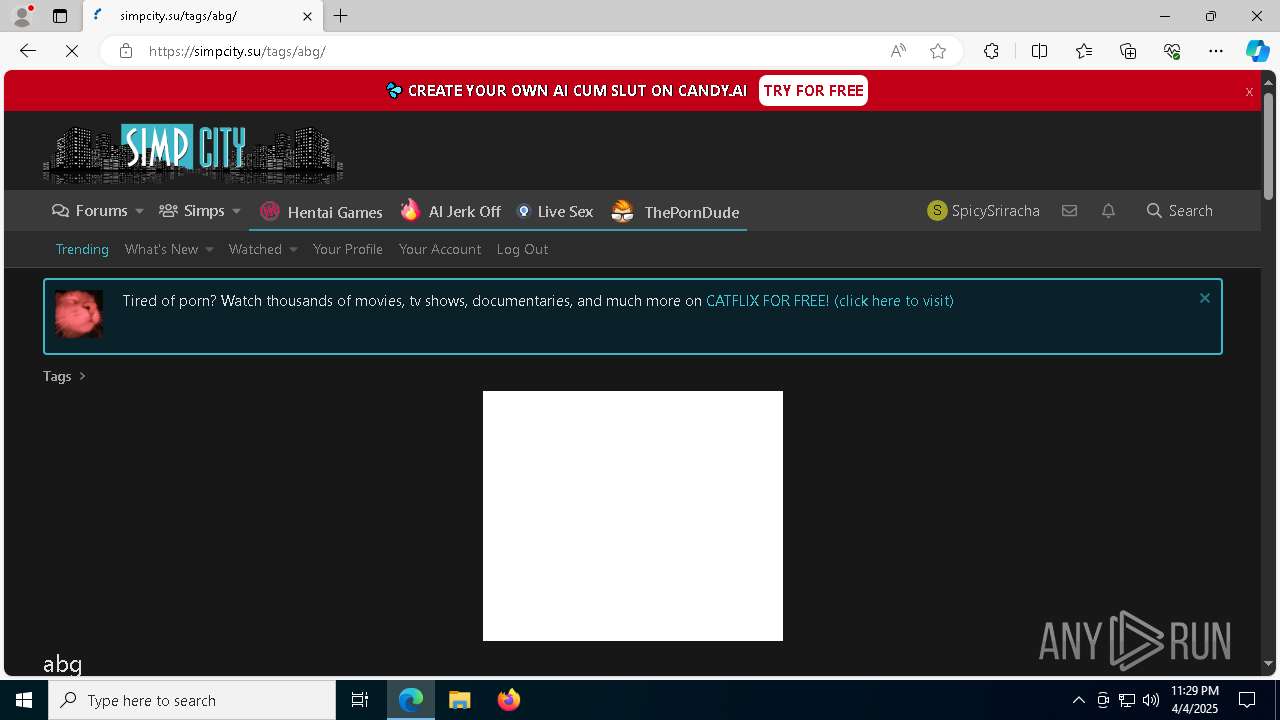This screenshot has width=1280, height=720.
Task: Click the cat avatar in notice
Action: pyautogui.click(x=78, y=314)
